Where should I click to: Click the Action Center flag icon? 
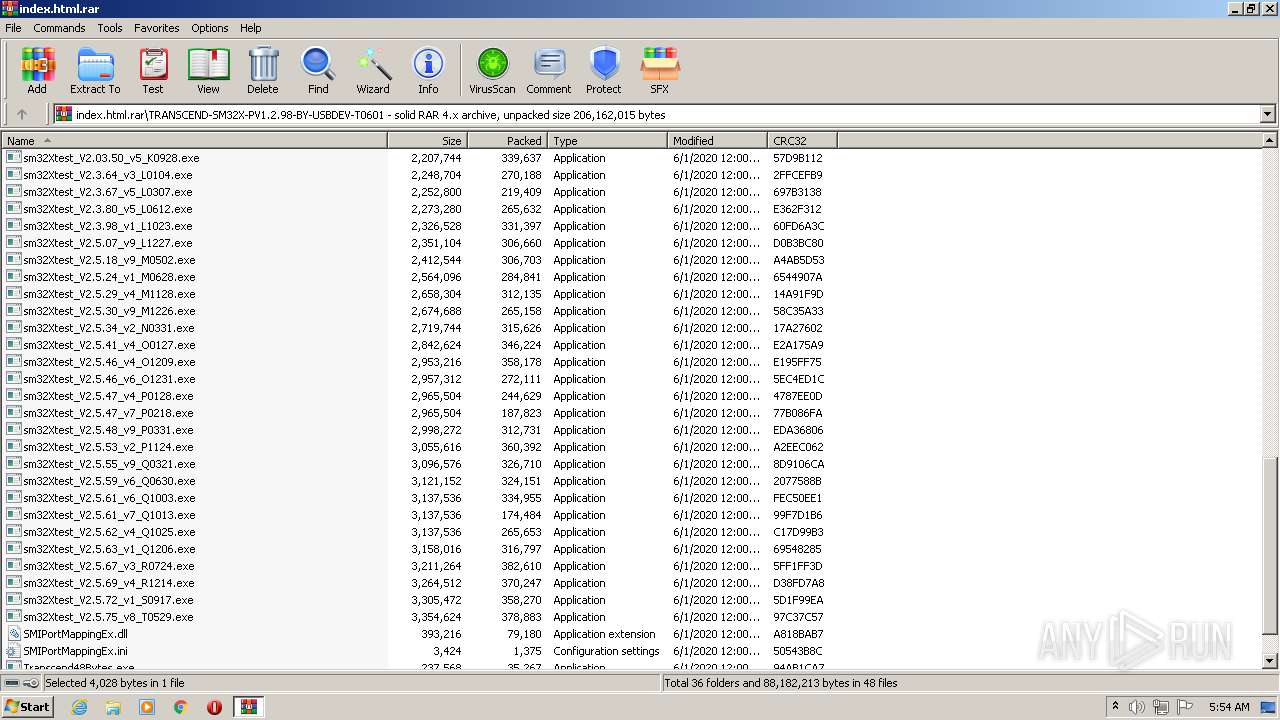coord(1185,707)
